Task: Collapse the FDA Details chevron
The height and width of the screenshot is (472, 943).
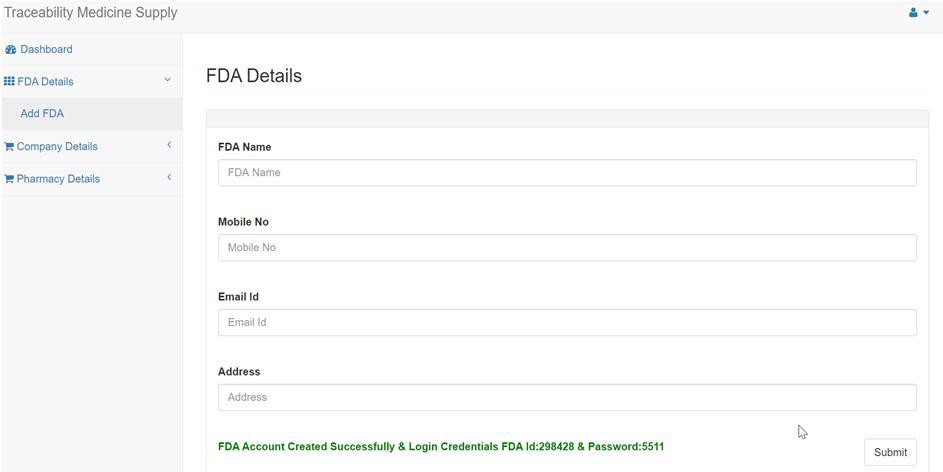Action: (168, 80)
